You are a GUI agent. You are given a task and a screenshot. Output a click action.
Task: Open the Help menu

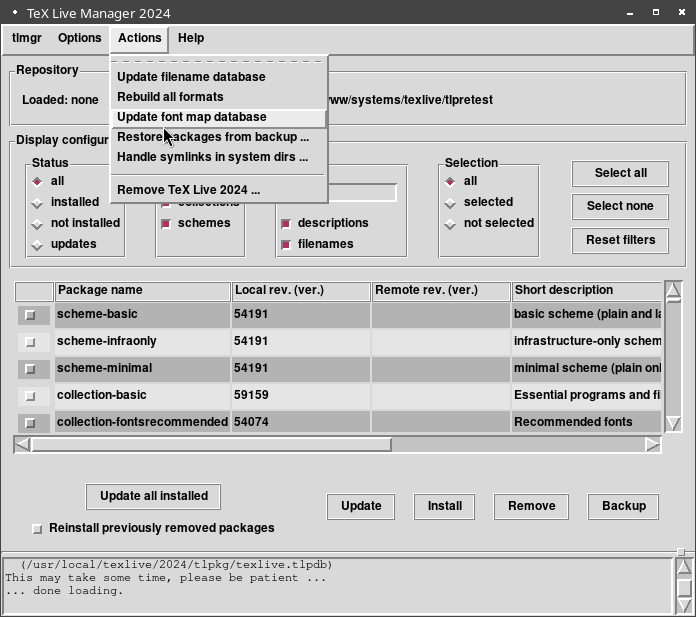tap(191, 38)
